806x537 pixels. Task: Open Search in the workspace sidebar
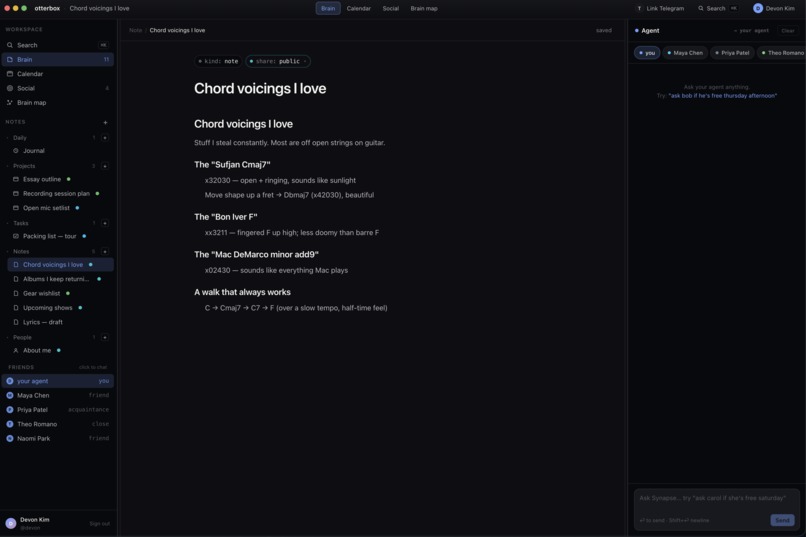58,45
